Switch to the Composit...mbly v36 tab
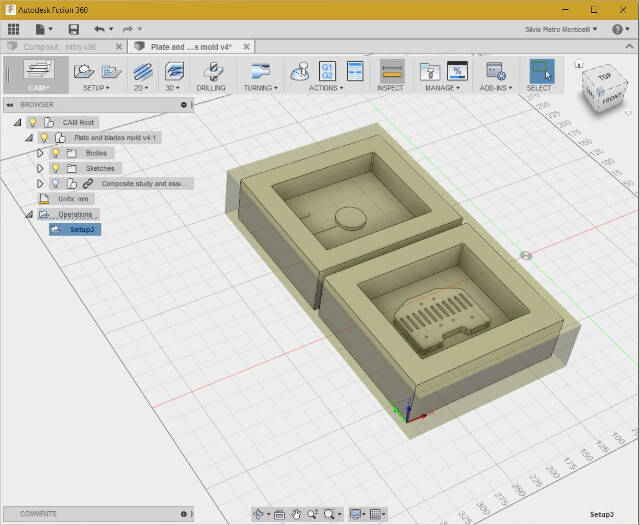 point(60,47)
